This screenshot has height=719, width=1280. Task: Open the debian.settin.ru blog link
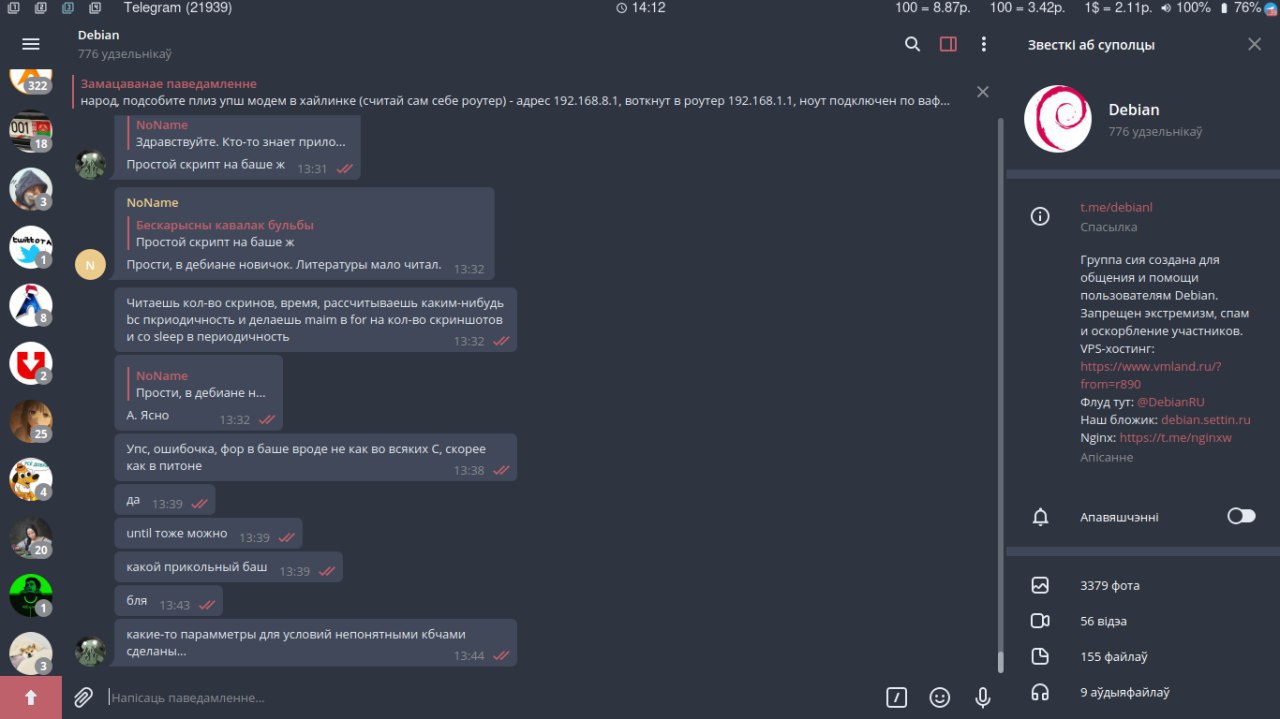coord(1206,420)
